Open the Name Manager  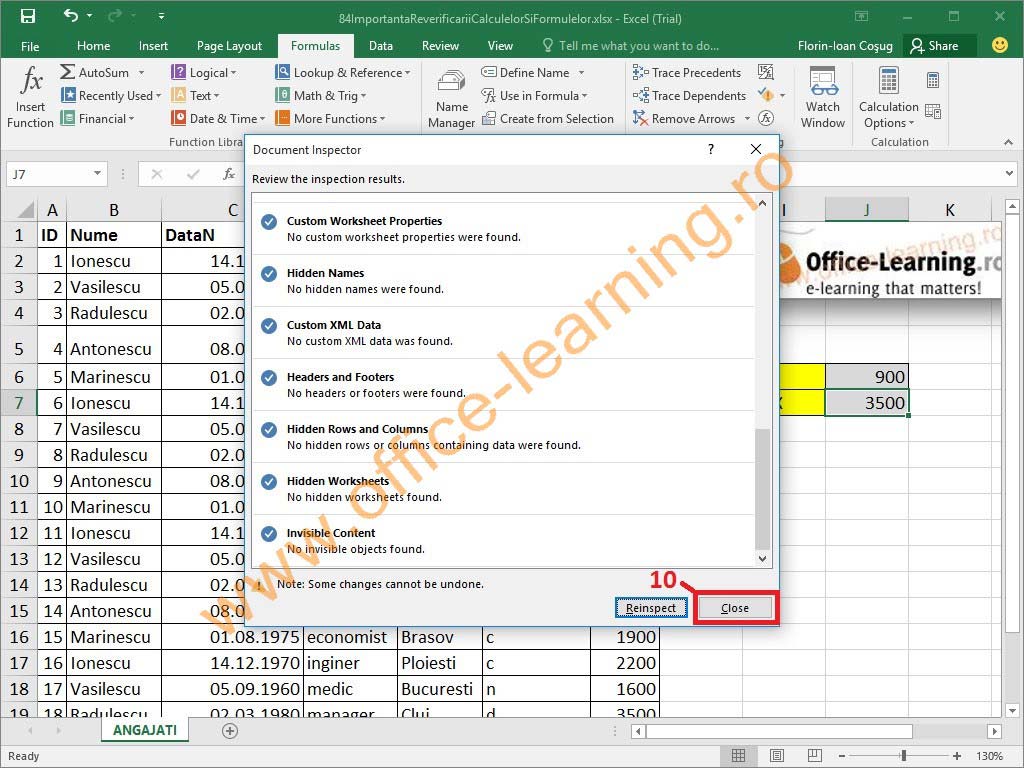tap(451, 99)
